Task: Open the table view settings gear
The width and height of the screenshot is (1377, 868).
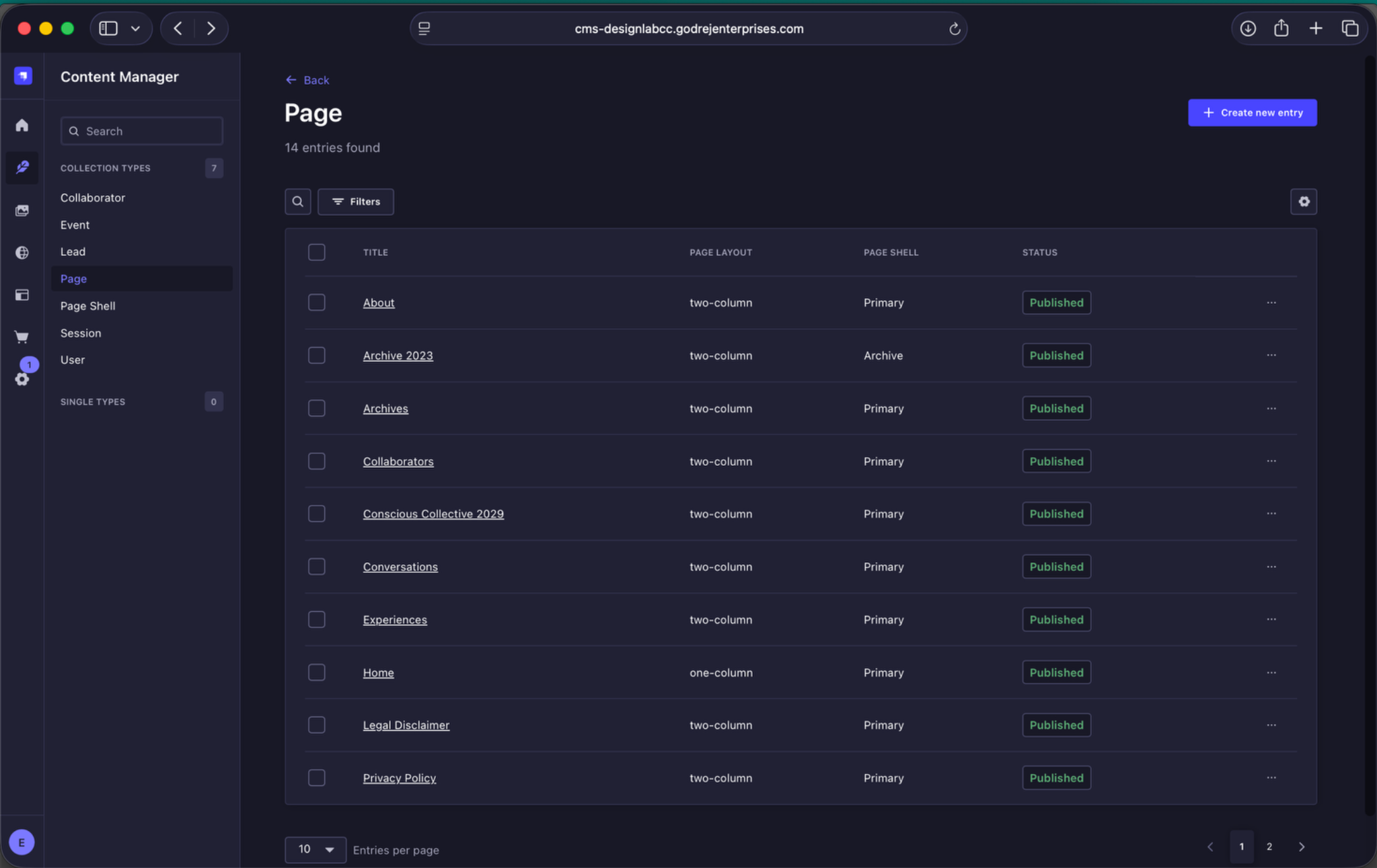Action: [1304, 202]
